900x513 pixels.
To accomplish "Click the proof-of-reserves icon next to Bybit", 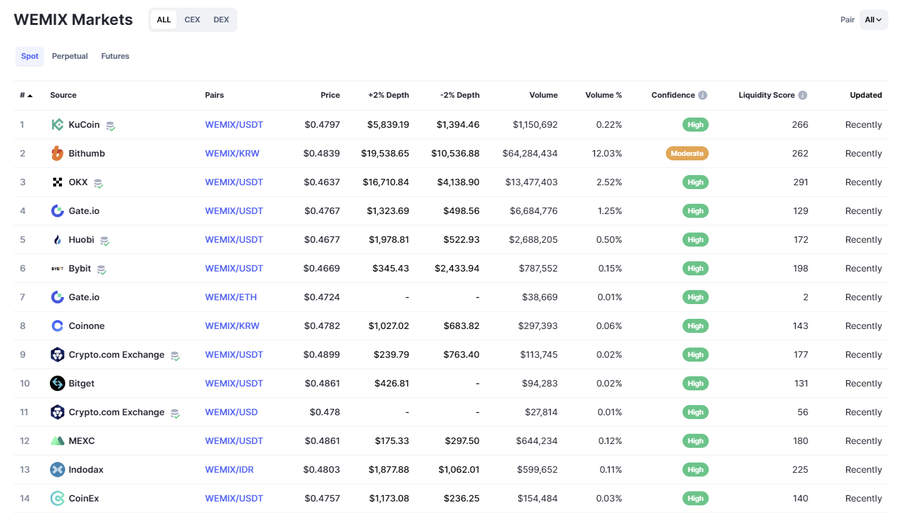I will coord(101,269).
